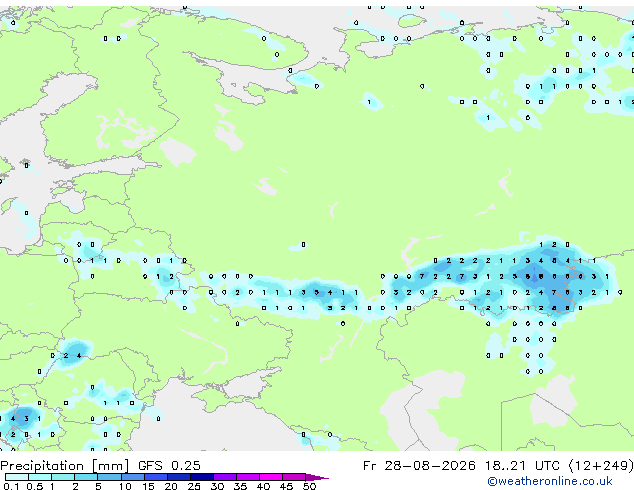The image size is (634, 490).
Task: Click the '18..21 UTC' time text
Action: click(522, 465)
